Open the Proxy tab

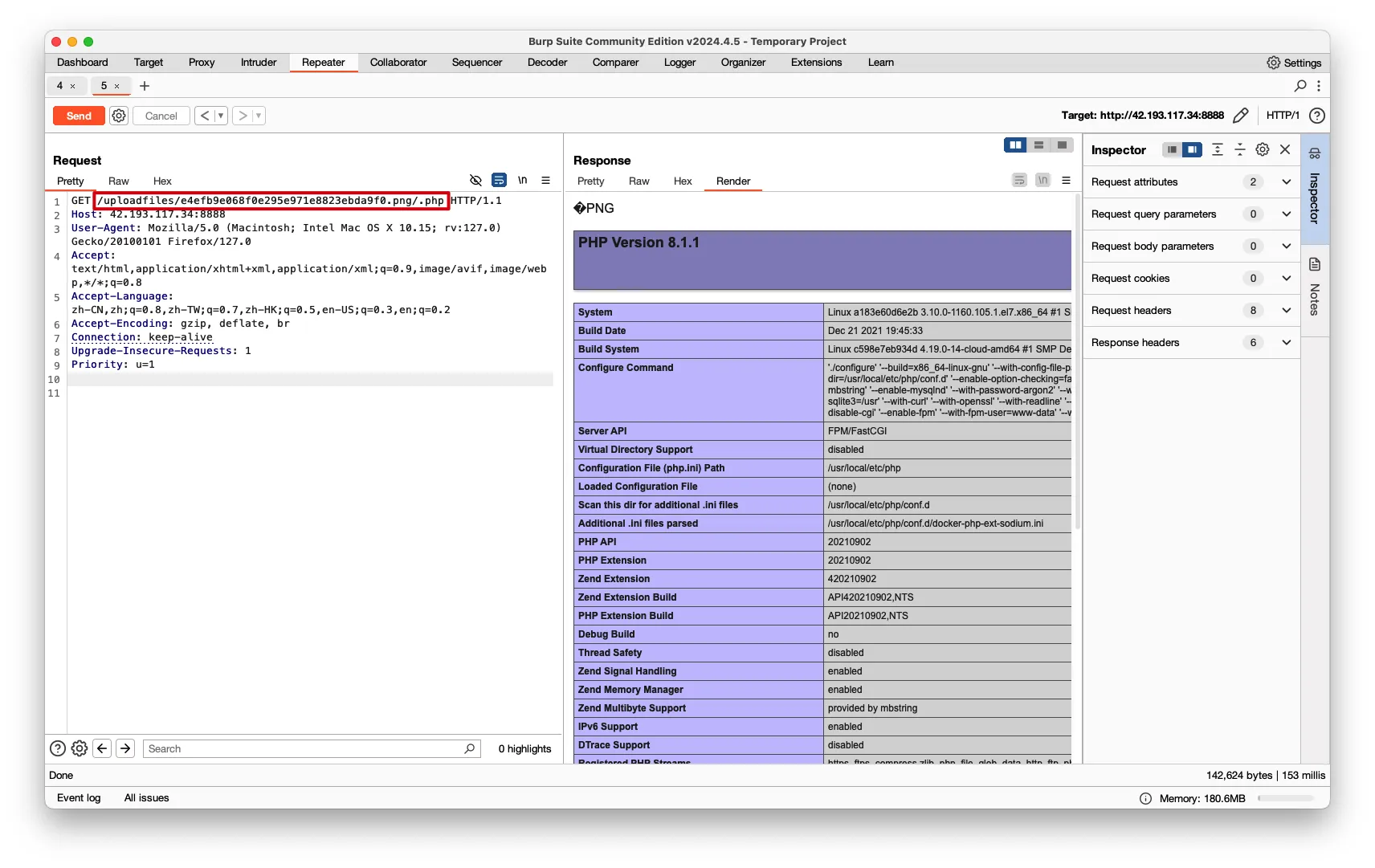[202, 63]
